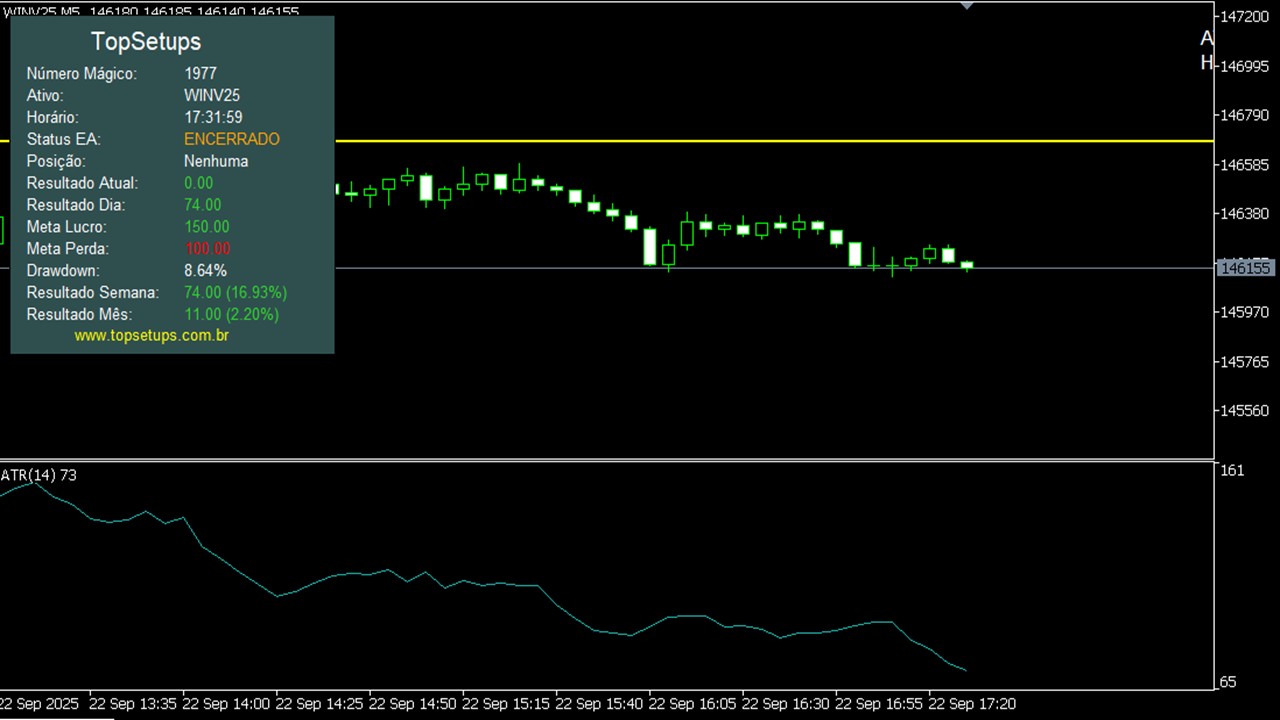Click the 147200 price scale label
The width and height of the screenshot is (1280, 720).
[x=1245, y=17]
